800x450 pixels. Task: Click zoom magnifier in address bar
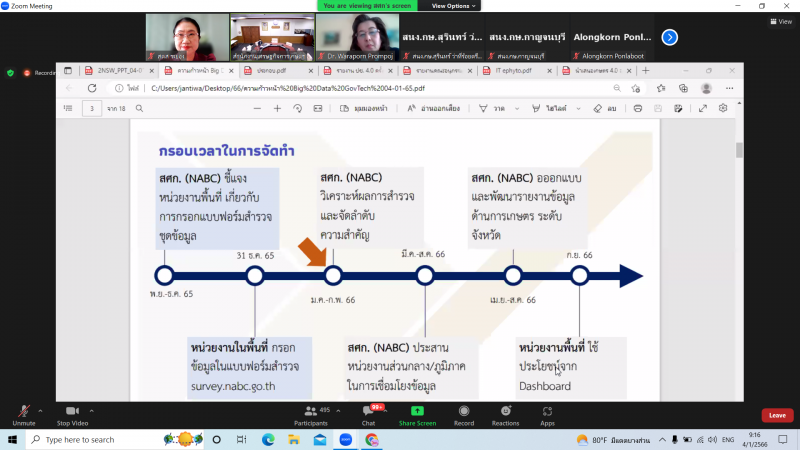point(617,88)
